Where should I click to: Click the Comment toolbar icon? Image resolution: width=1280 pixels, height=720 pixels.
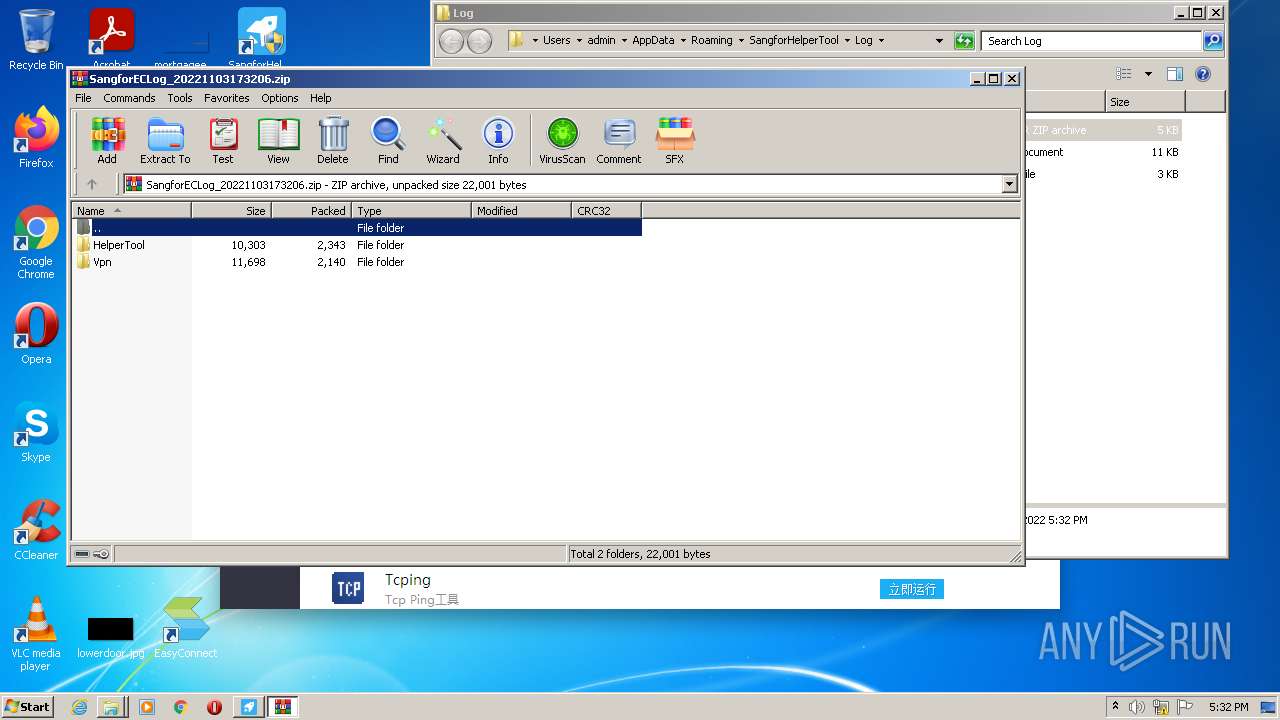pos(619,141)
